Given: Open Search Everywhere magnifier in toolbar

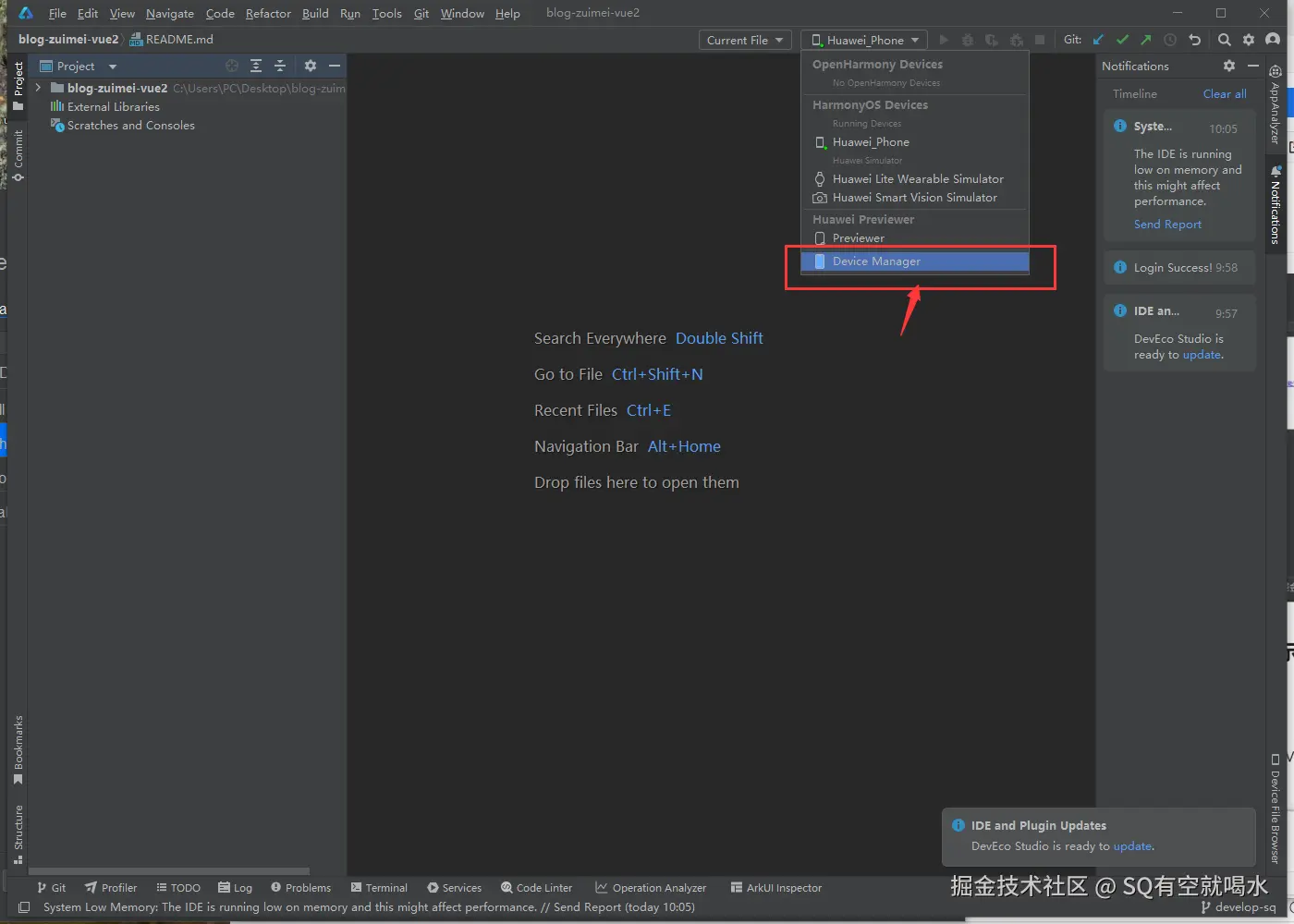Looking at the screenshot, I should 1225,40.
